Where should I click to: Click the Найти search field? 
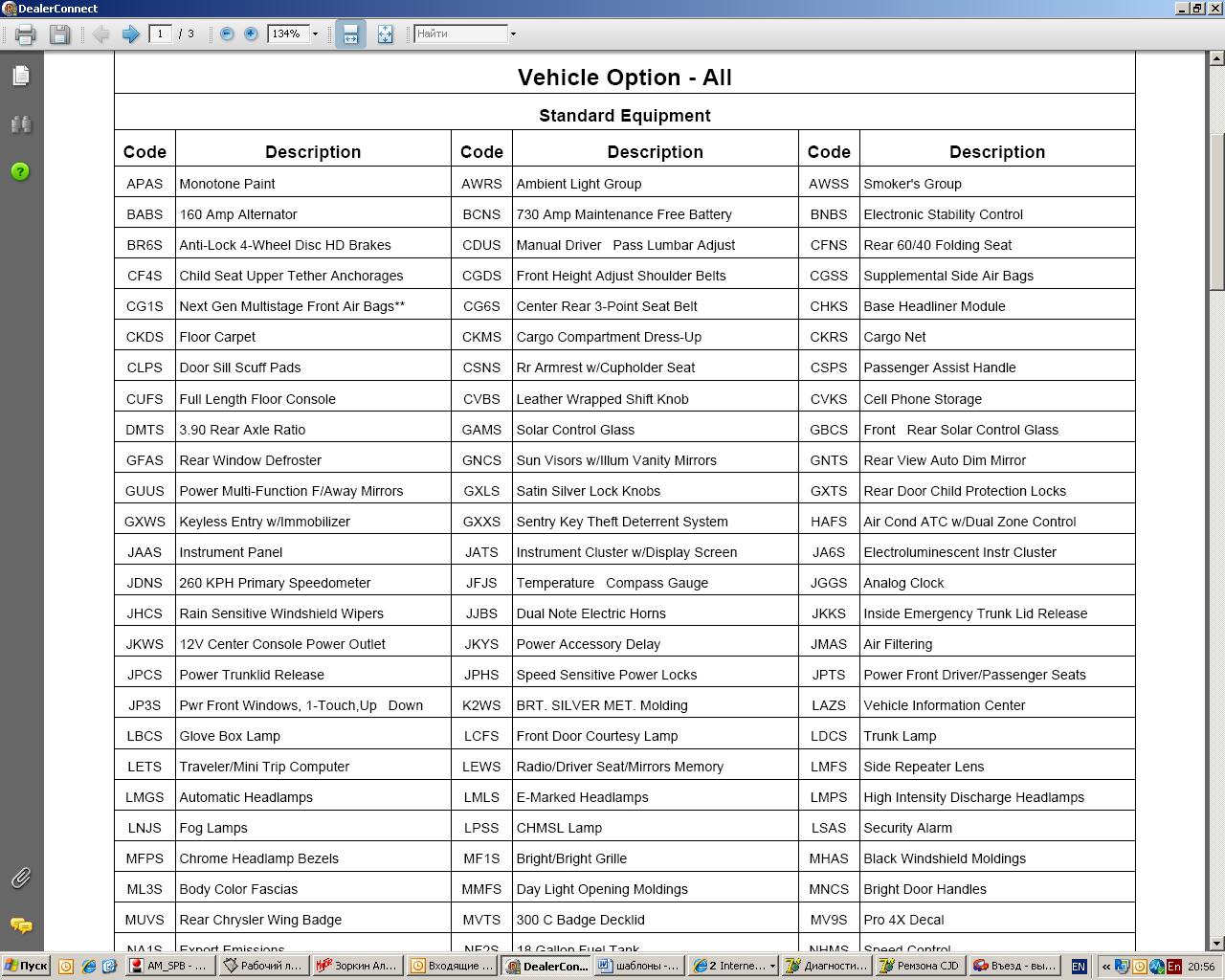pos(460,33)
